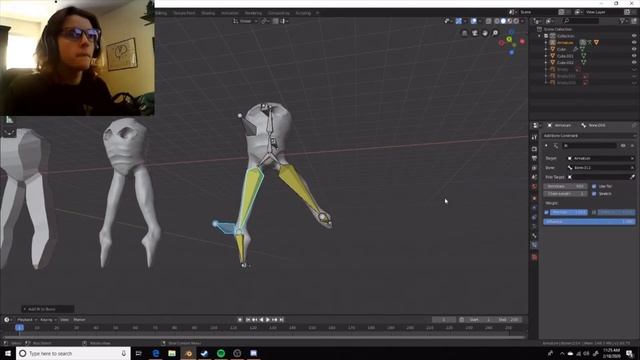The width and height of the screenshot is (640, 360).
Task: Switch to wireframe viewport shading
Action: (x=497, y=21)
